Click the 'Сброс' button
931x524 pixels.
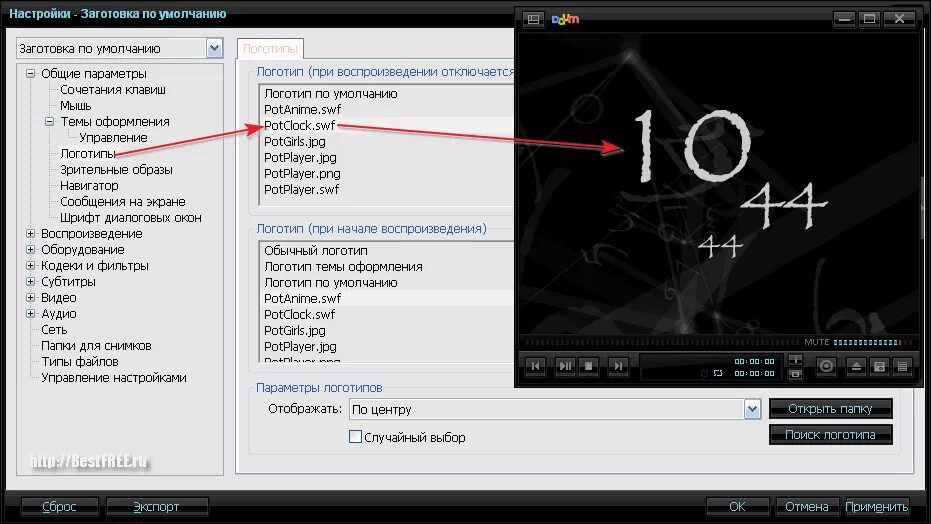pos(59,507)
